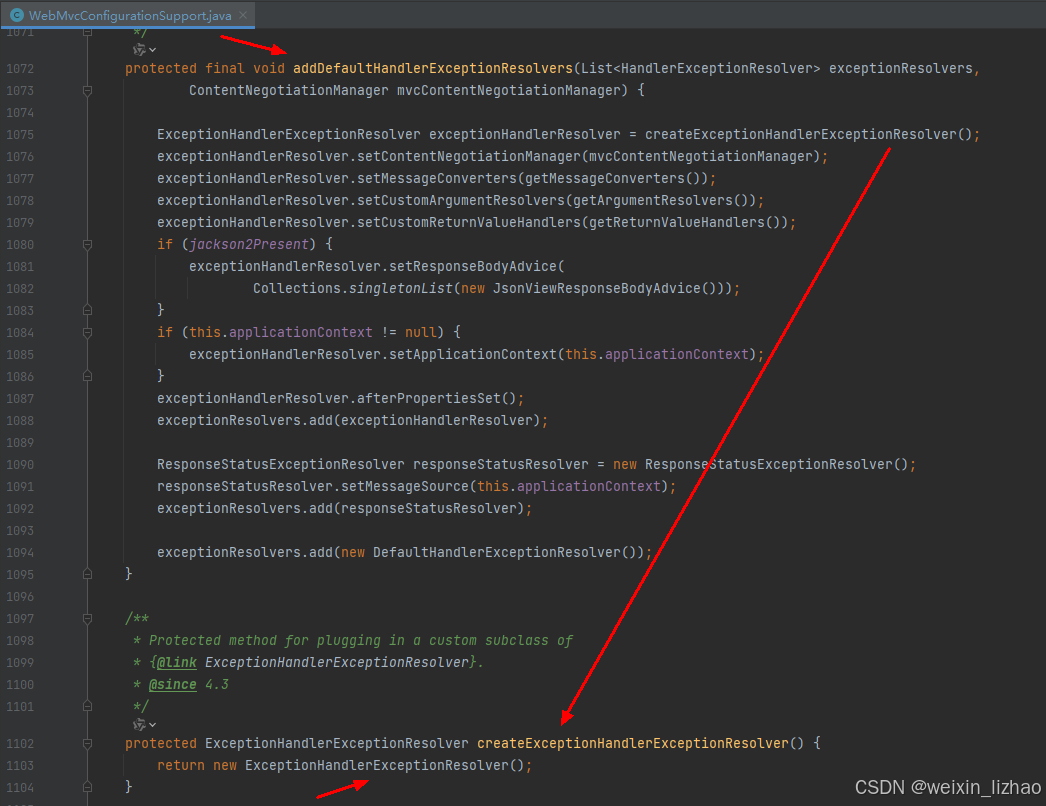Switch to the WebMvcConfigurationSupport.java tab
This screenshot has height=806, width=1046.
(130, 15)
